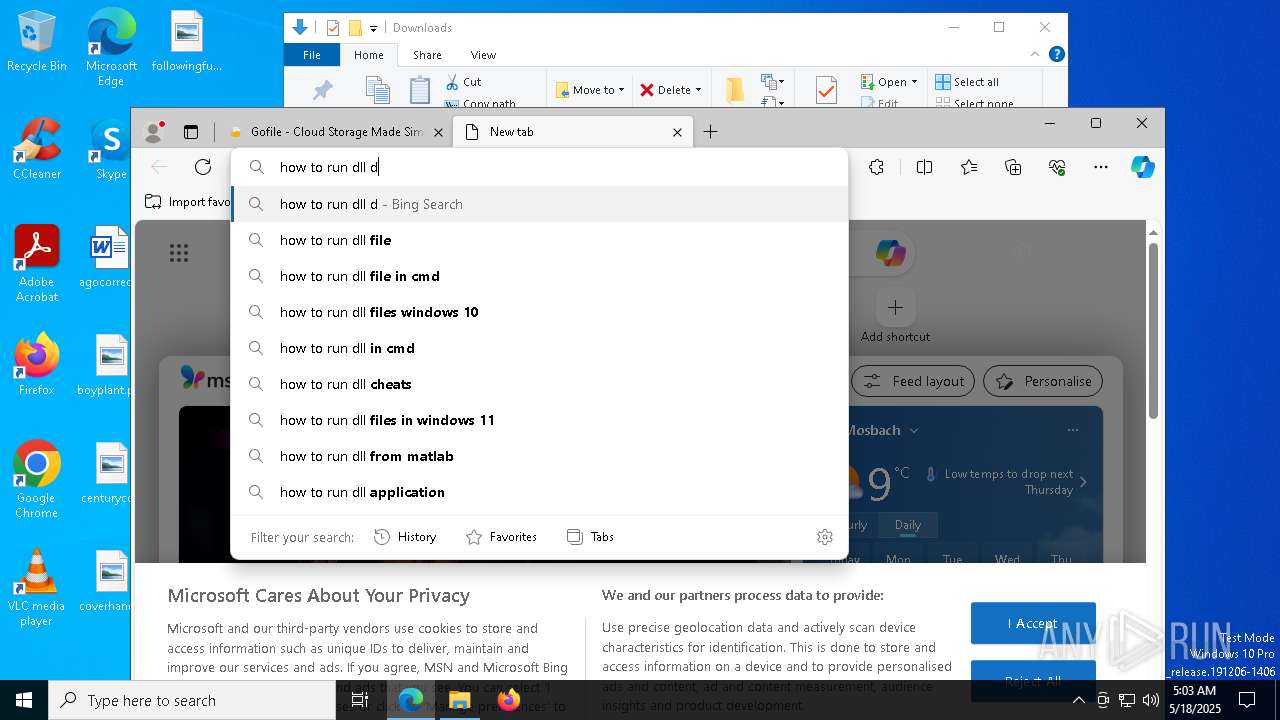1280x720 pixels.
Task: Toggle the split screen icon
Action: 924,167
